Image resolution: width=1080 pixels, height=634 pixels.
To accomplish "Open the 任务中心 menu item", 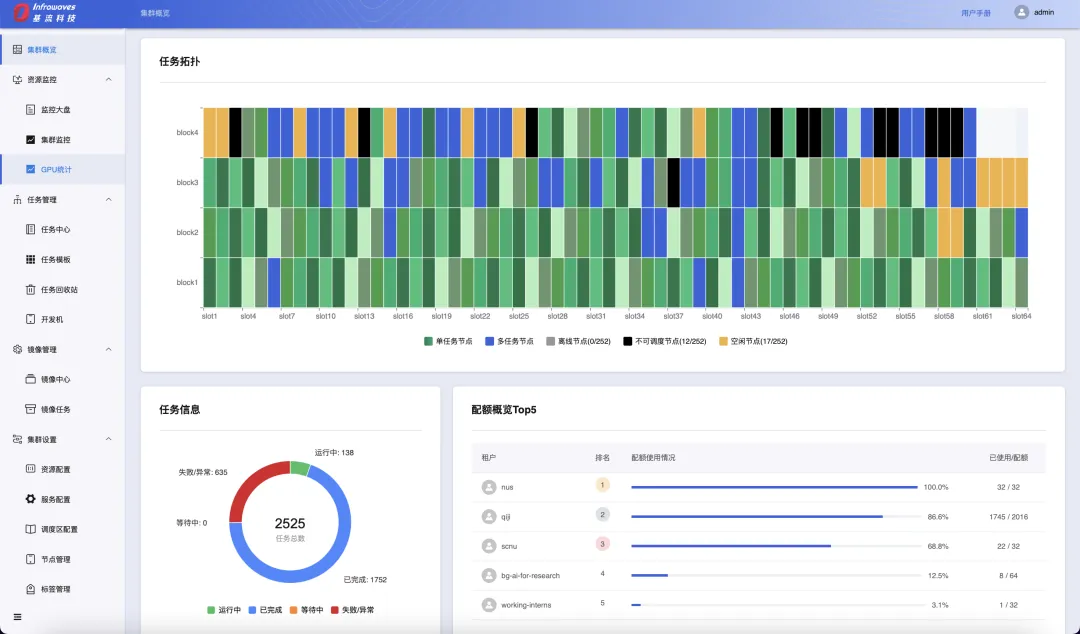I will pyautogui.click(x=63, y=229).
